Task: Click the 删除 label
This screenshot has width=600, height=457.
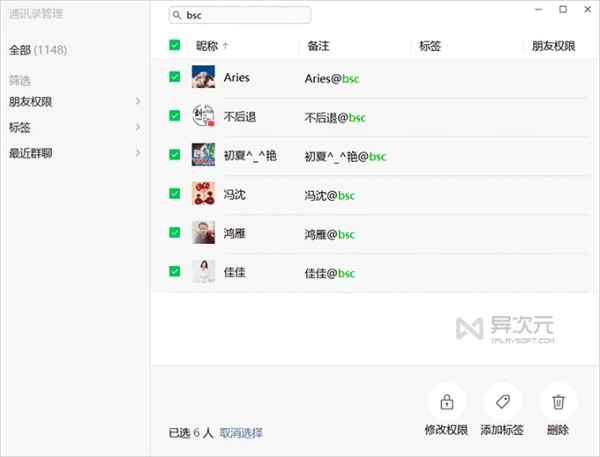Action: pyautogui.click(x=558, y=430)
